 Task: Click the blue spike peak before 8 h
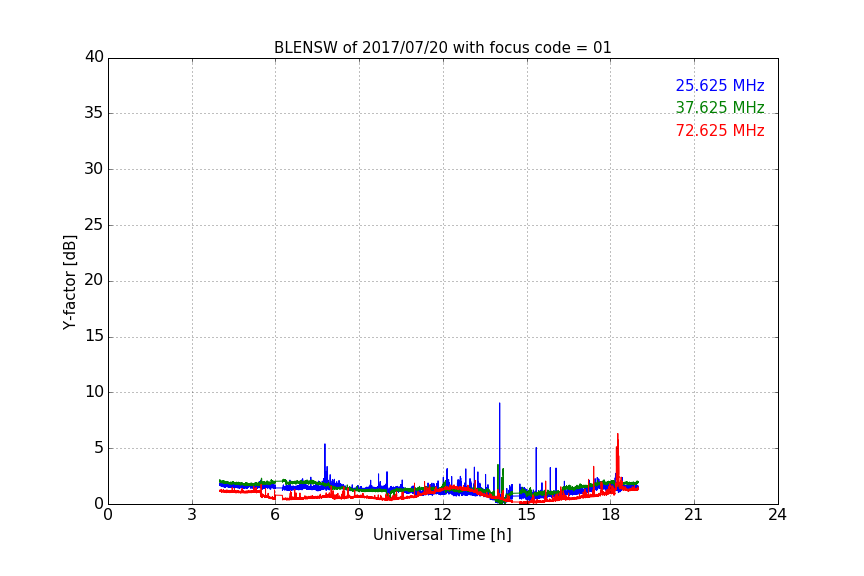point(325,444)
